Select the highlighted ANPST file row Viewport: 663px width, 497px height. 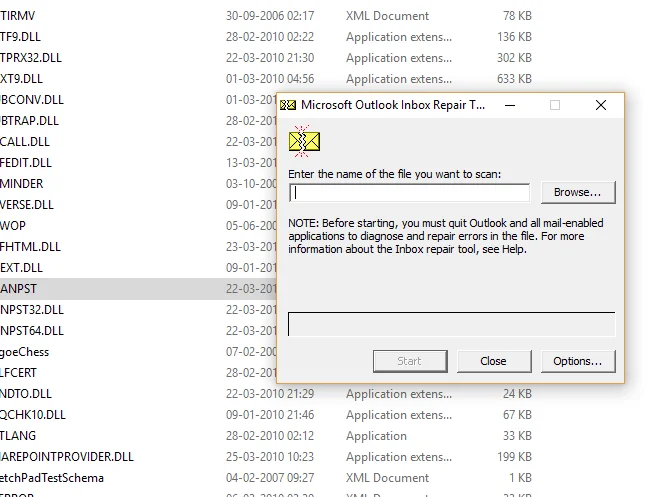coord(138,289)
